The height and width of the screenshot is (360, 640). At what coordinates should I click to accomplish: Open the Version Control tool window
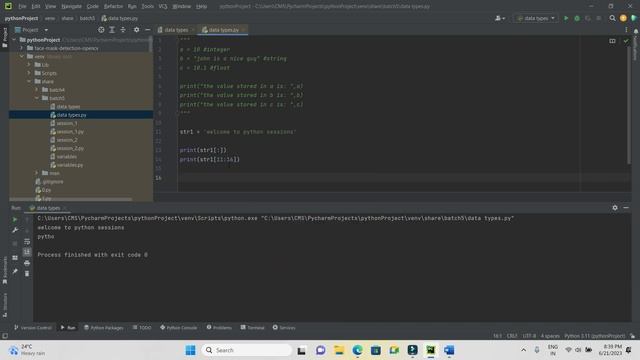coord(33,327)
